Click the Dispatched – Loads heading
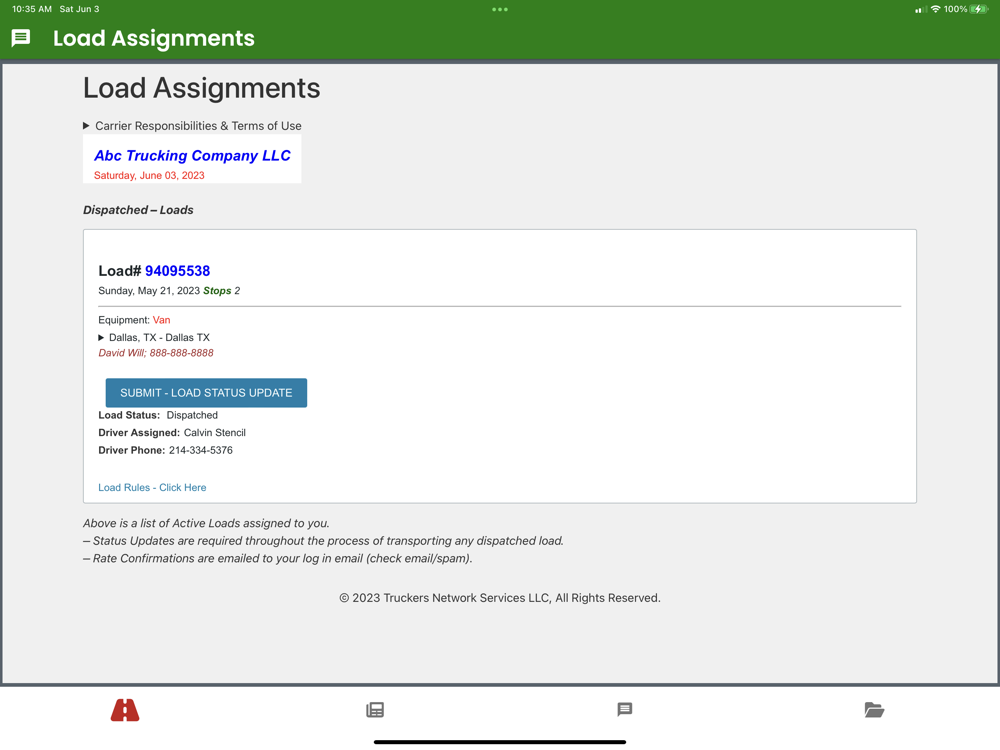Screen dimensions: 1000x750 click(138, 210)
